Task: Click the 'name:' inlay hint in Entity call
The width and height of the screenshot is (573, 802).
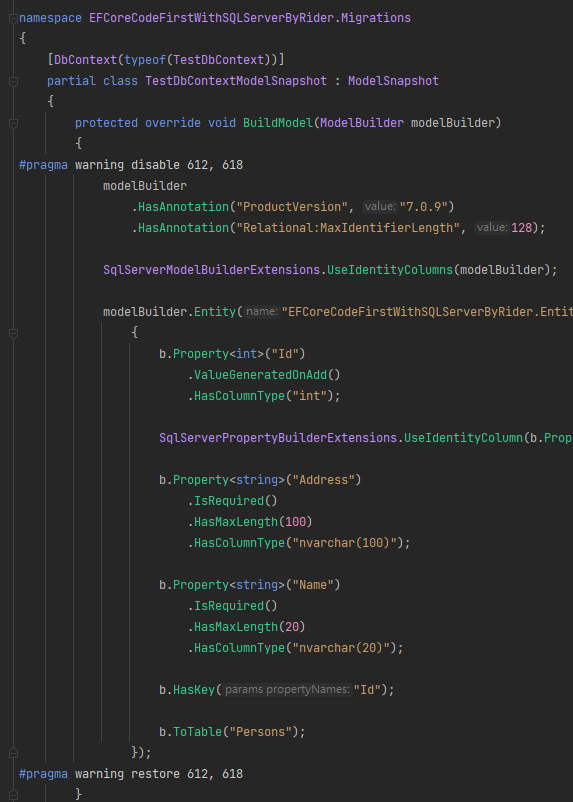Action: point(261,311)
